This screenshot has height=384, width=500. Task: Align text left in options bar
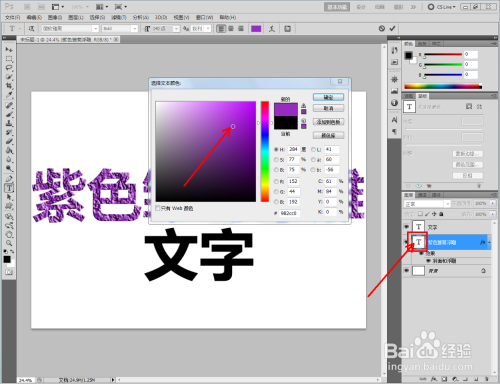click(x=221, y=29)
